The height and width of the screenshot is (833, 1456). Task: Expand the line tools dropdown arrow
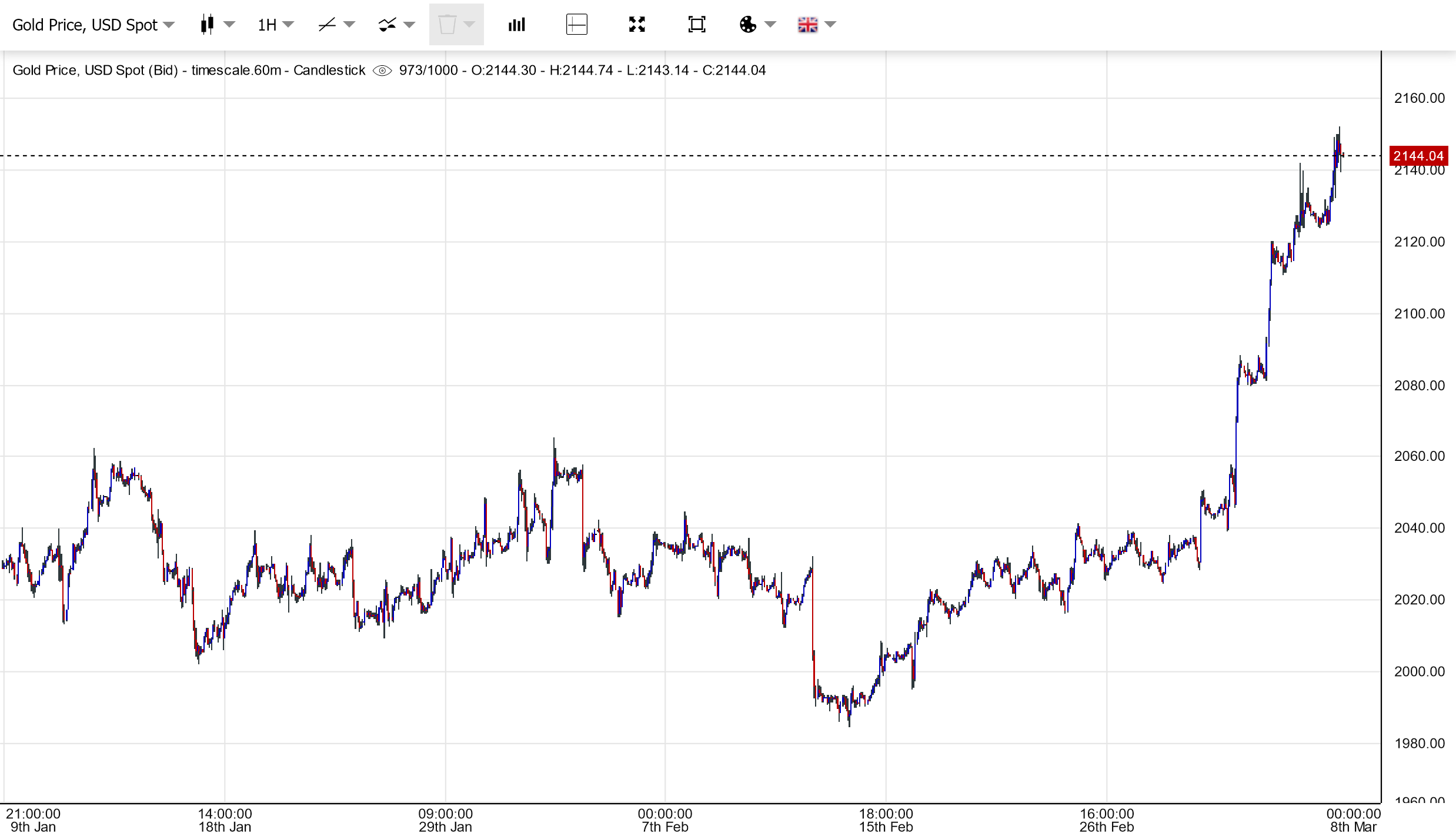click(x=349, y=25)
